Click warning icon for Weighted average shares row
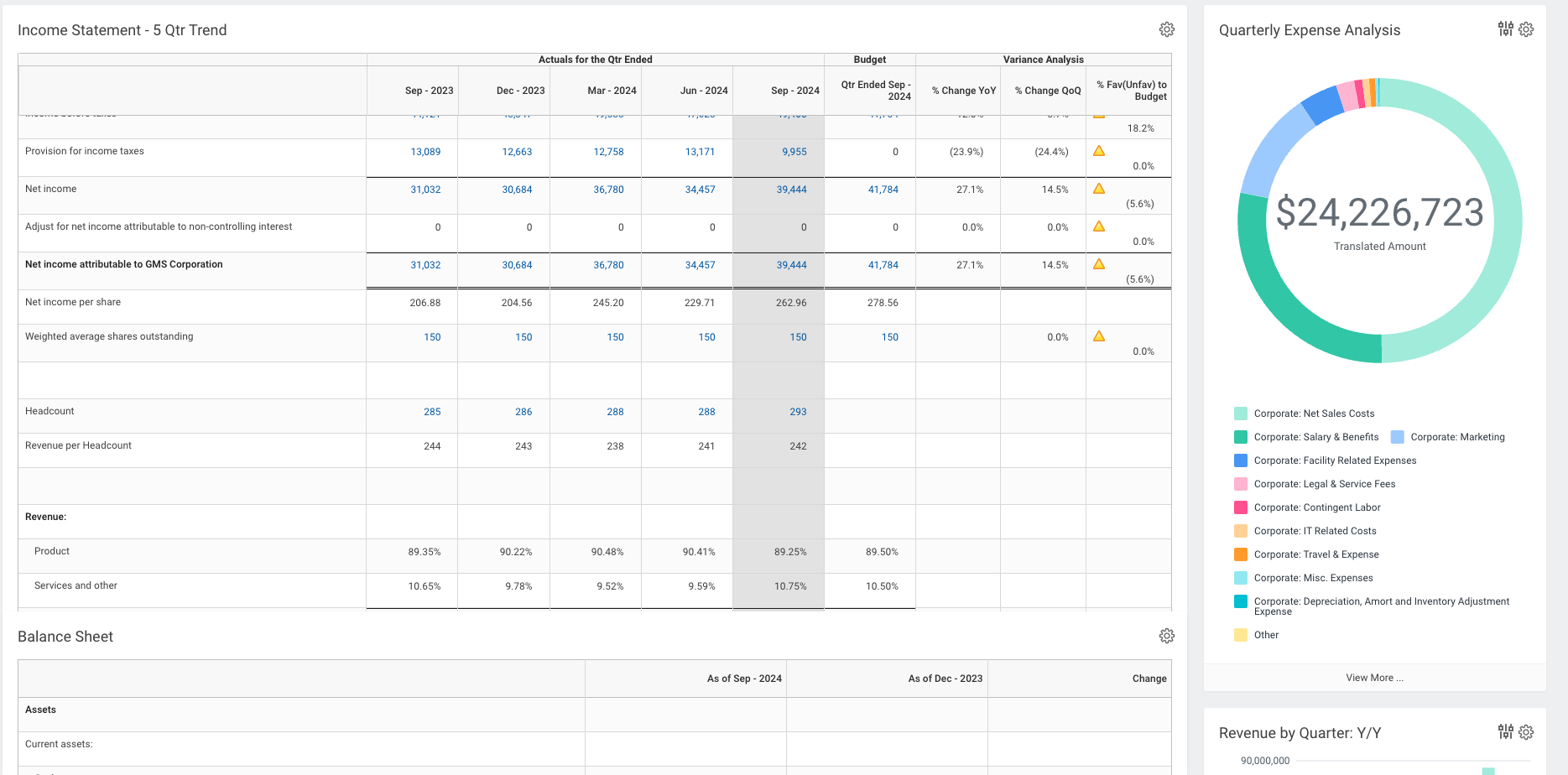The image size is (1568, 775). 1099,336
